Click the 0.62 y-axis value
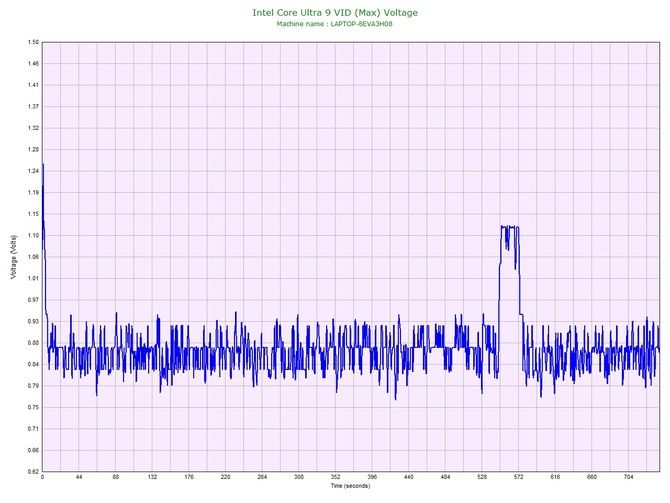This screenshot has height=503, width=670. point(33,472)
